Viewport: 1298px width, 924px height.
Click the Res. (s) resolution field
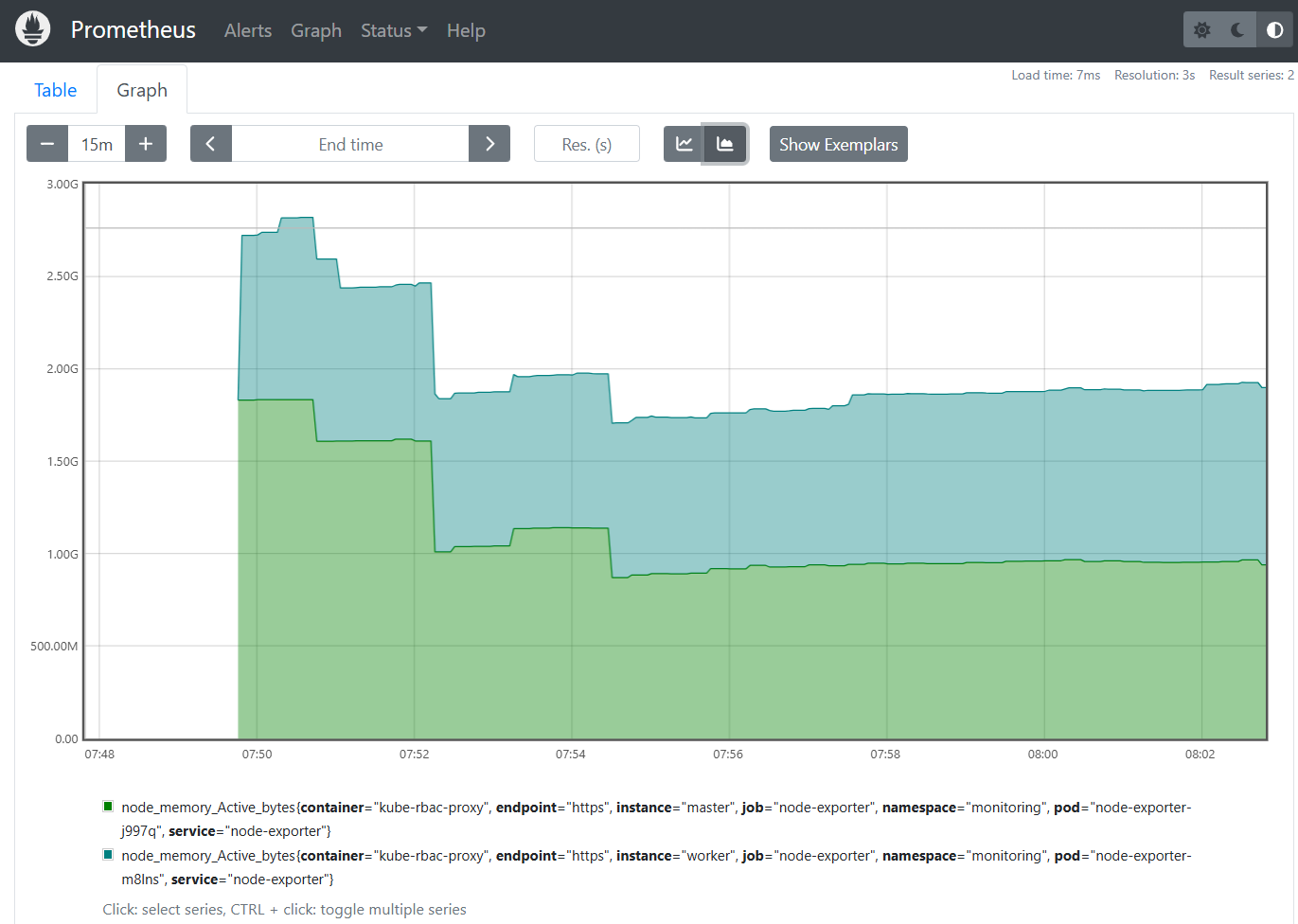click(x=587, y=144)
